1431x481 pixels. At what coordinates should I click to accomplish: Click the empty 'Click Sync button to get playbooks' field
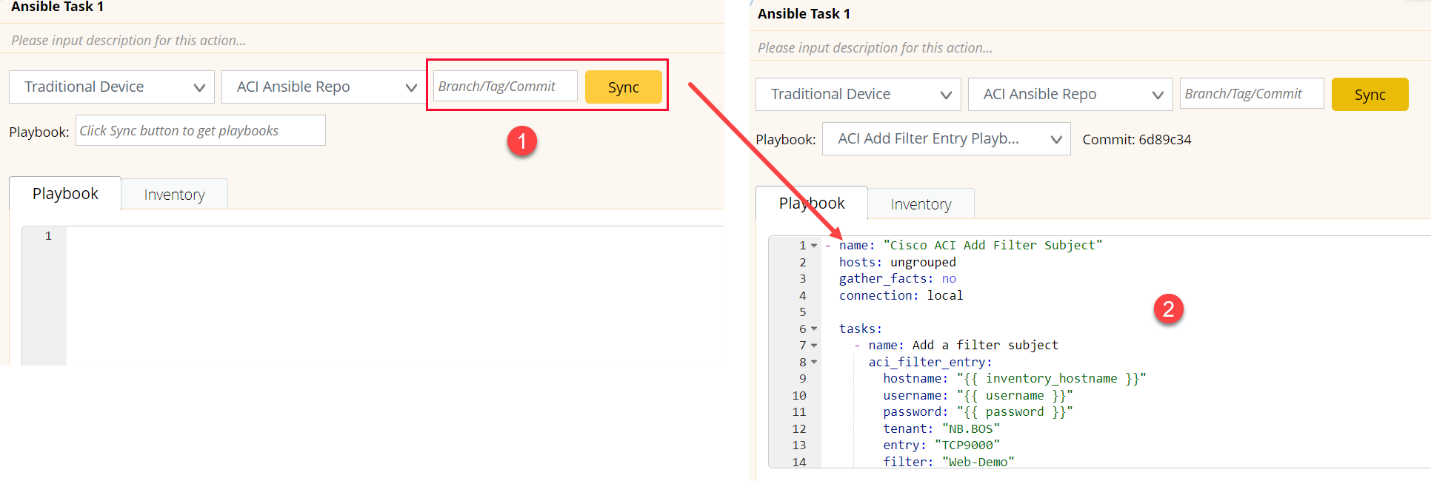pyautogui.click(x=200, y=131)
